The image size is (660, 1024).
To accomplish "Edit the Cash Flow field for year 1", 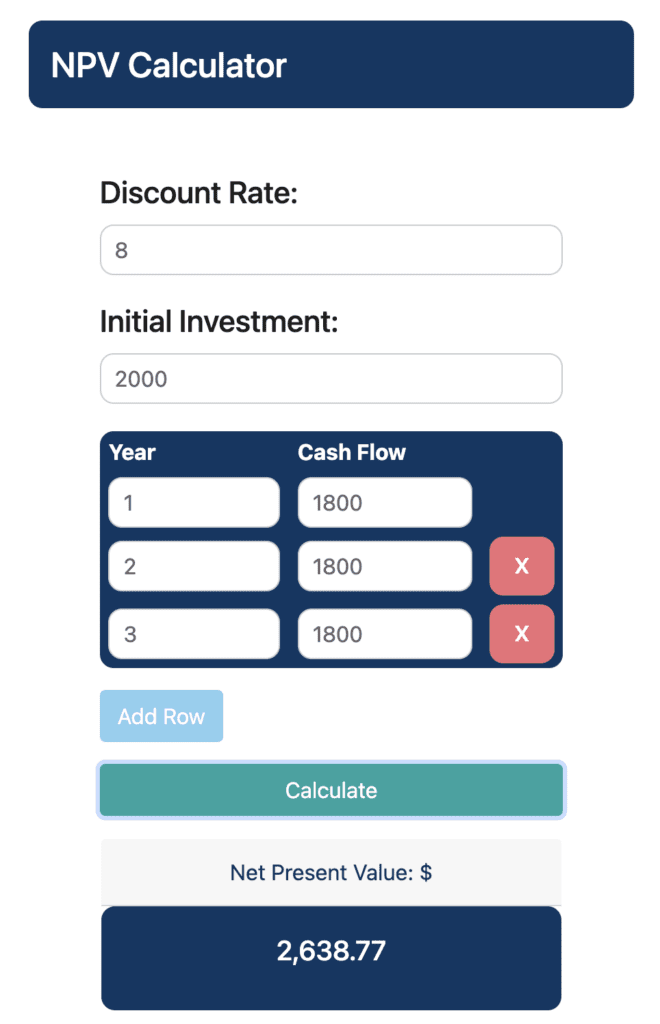I will pyautogui.click(x=385, y=502).
